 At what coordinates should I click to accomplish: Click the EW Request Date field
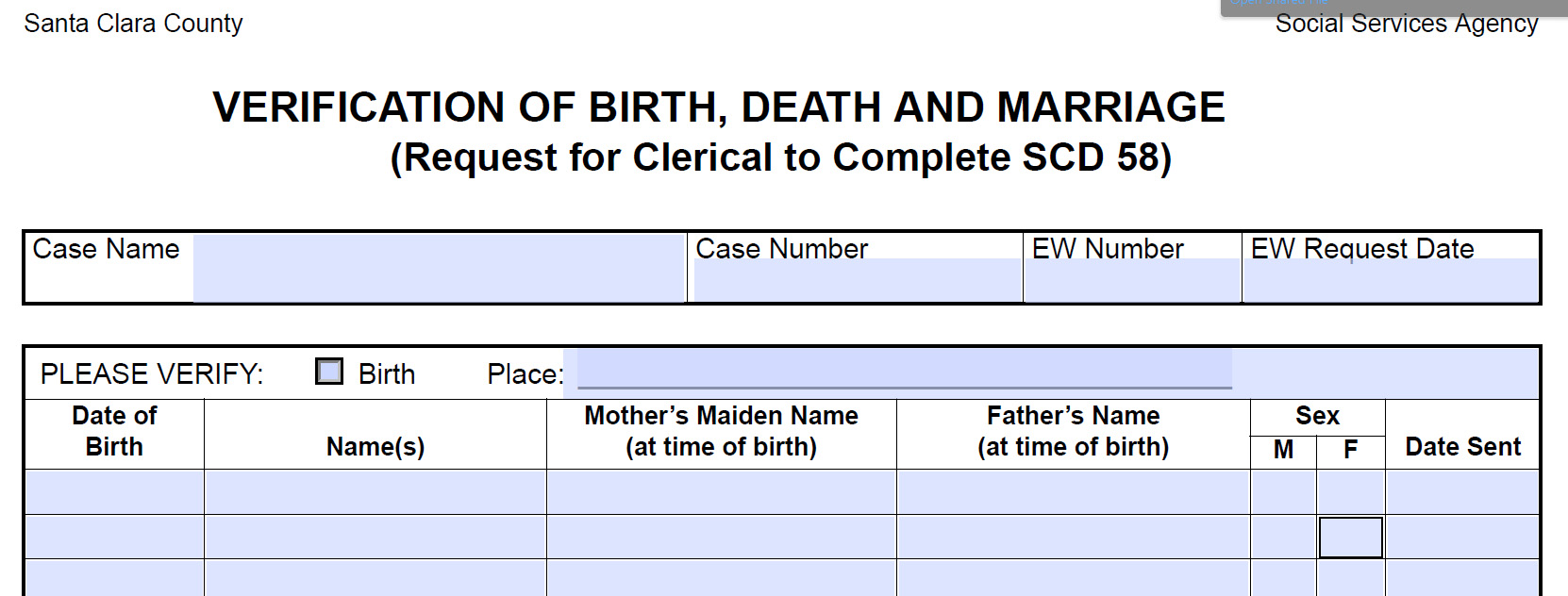tap(1391, 280)
